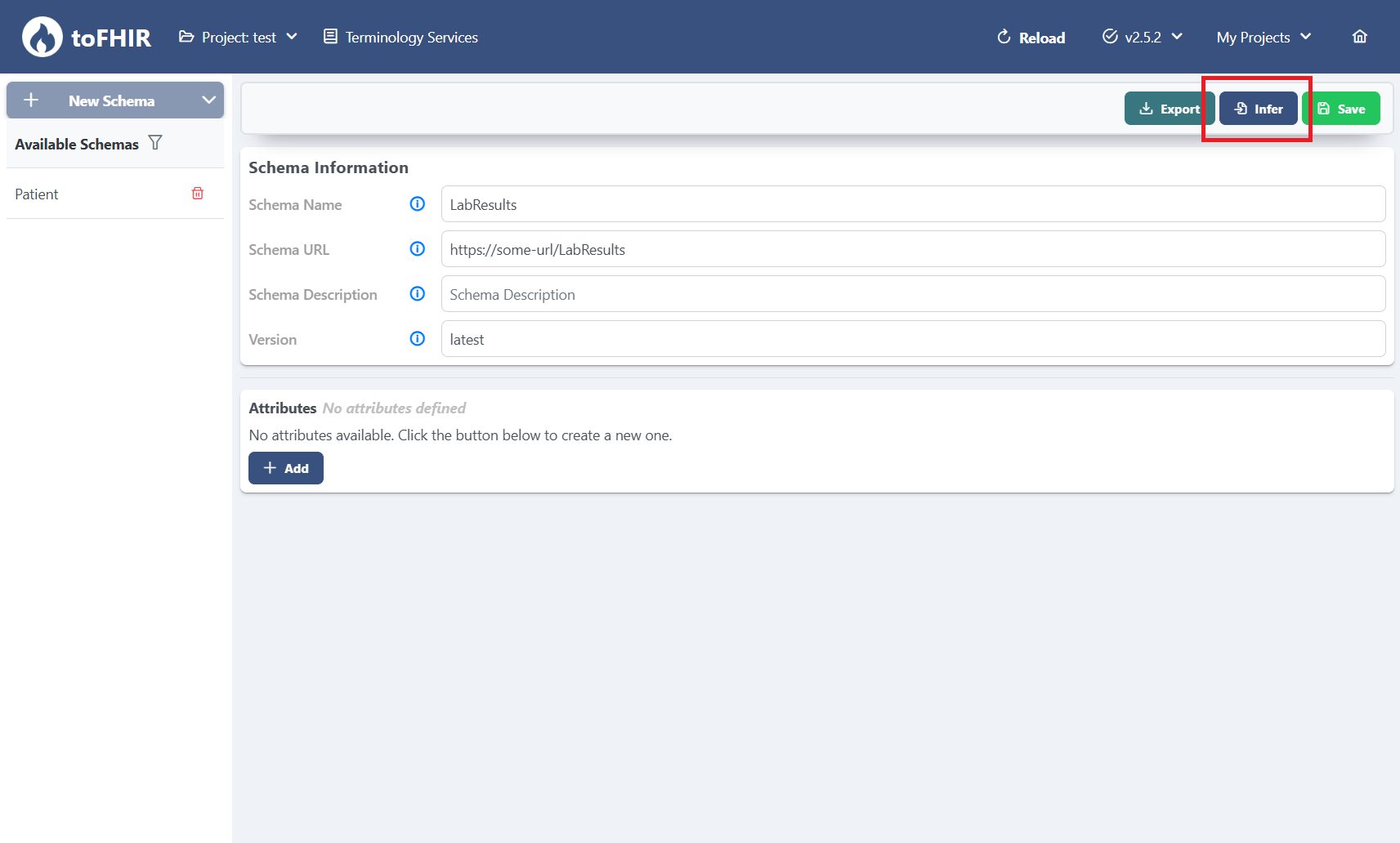Click the filter icon next to Available Schemas
Image resolution: width=1400 pixels, height=843 pixels.
[x=154, y=142]
